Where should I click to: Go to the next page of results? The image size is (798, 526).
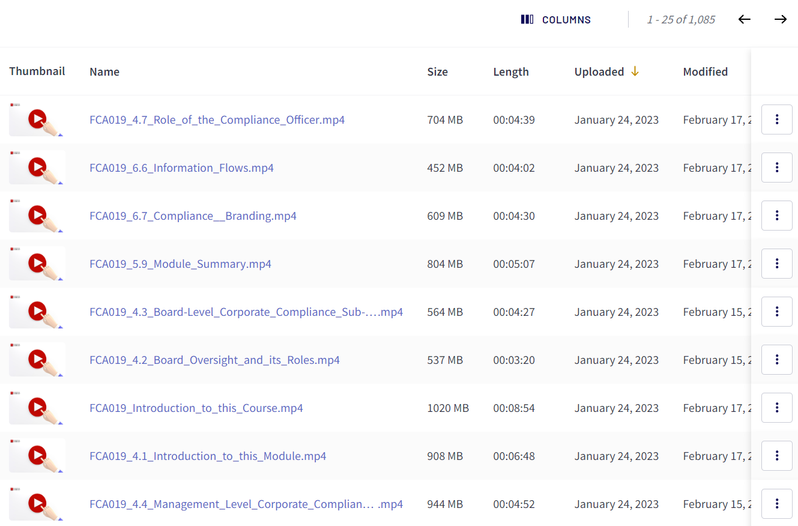[780, 20]
